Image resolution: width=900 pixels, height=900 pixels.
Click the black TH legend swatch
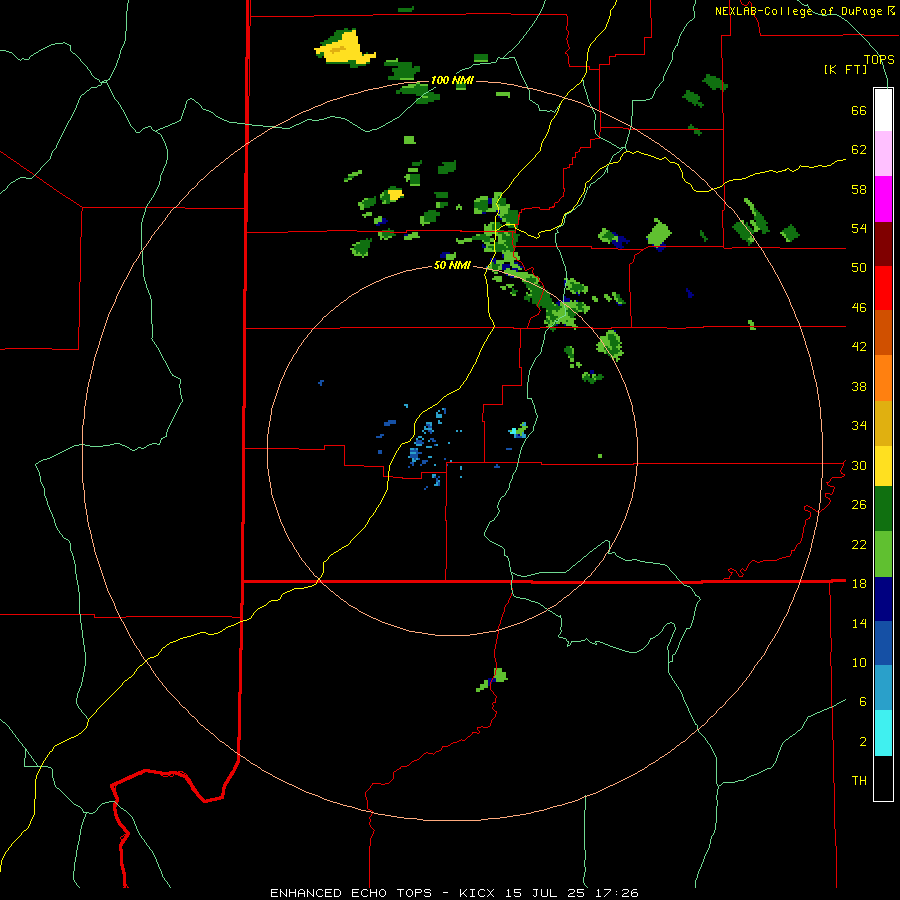pos(883,778)
